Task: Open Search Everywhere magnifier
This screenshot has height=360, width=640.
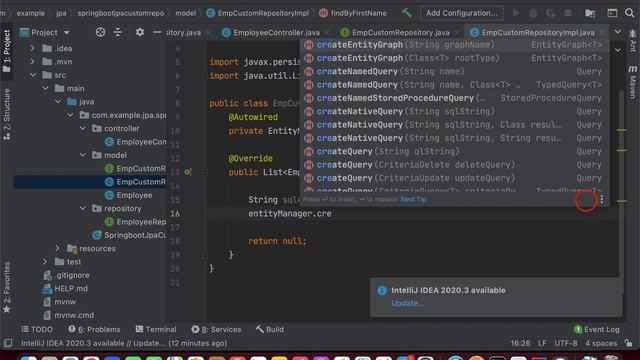Action: click(x=629, y=13)
